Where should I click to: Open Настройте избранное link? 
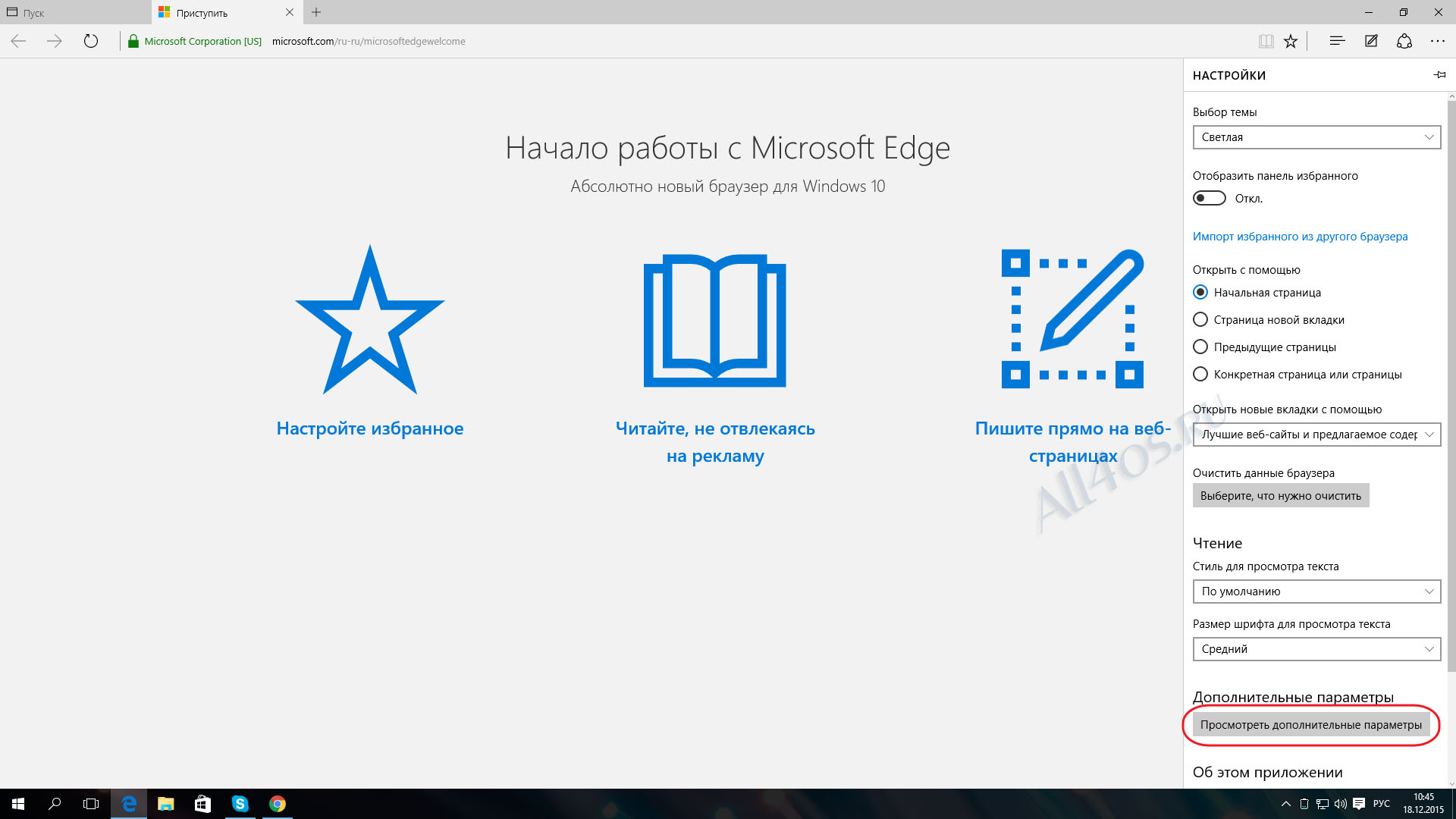[x=370, y=428]
